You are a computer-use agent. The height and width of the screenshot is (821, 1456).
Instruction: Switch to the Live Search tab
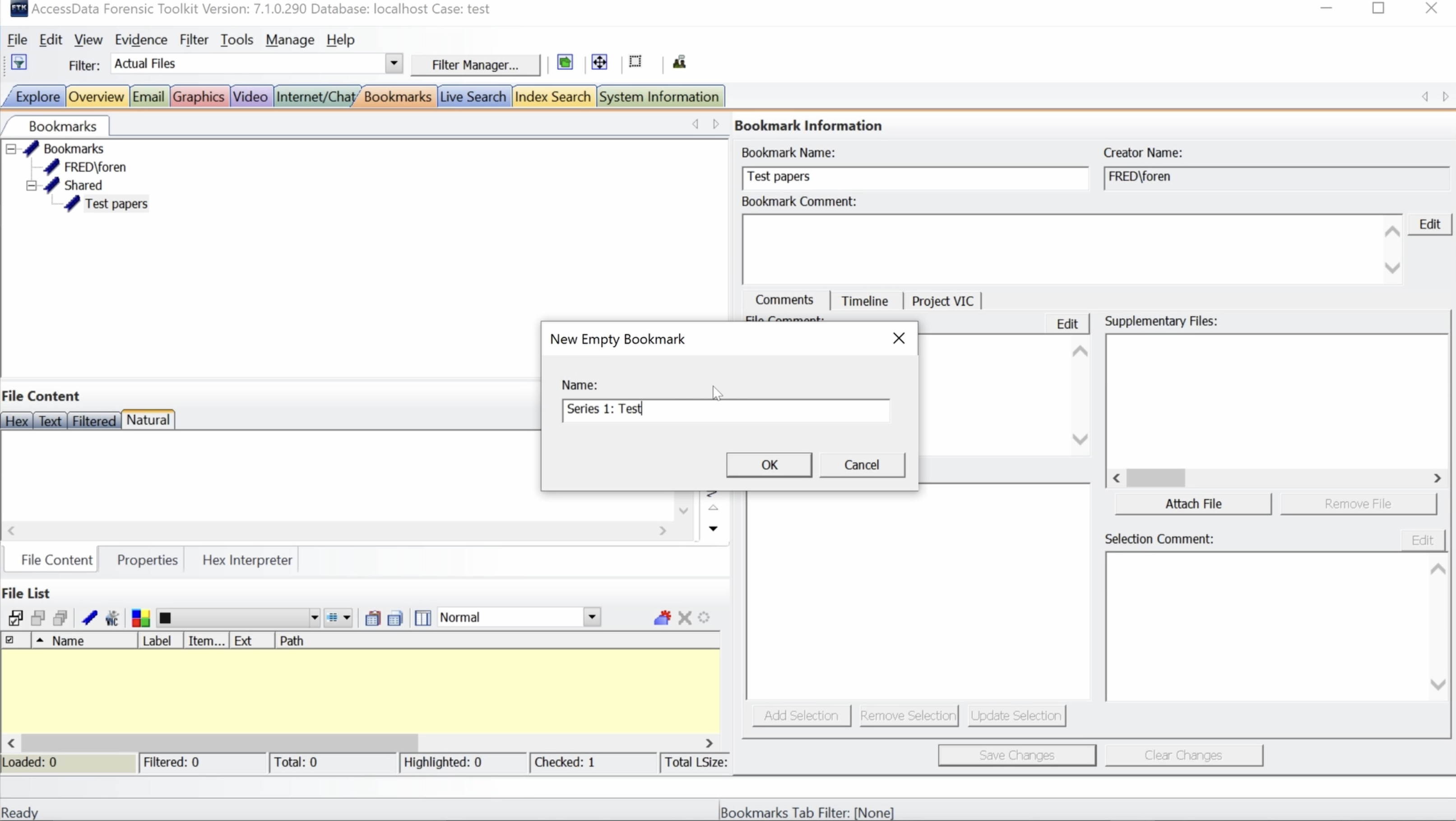473,97
